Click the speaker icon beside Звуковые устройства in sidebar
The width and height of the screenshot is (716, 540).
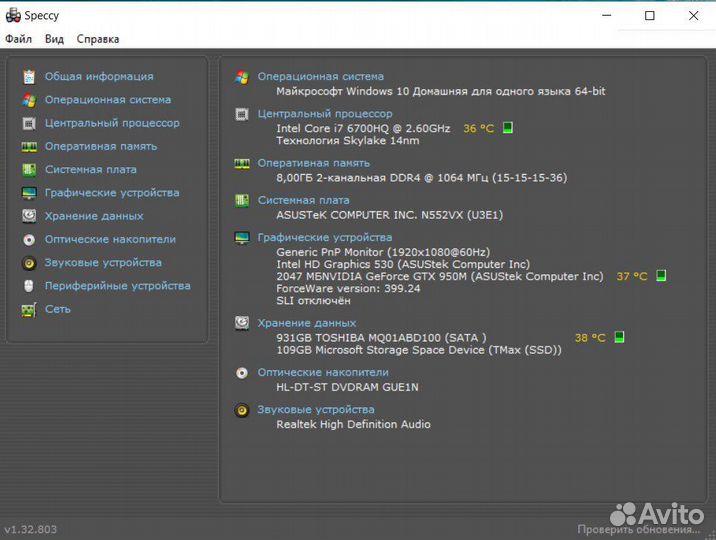29,263
